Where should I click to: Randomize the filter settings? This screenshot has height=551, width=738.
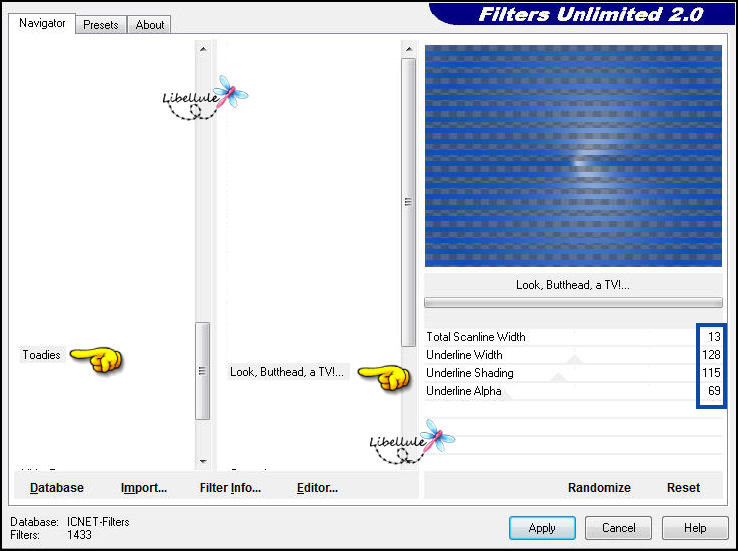(599, 487)
